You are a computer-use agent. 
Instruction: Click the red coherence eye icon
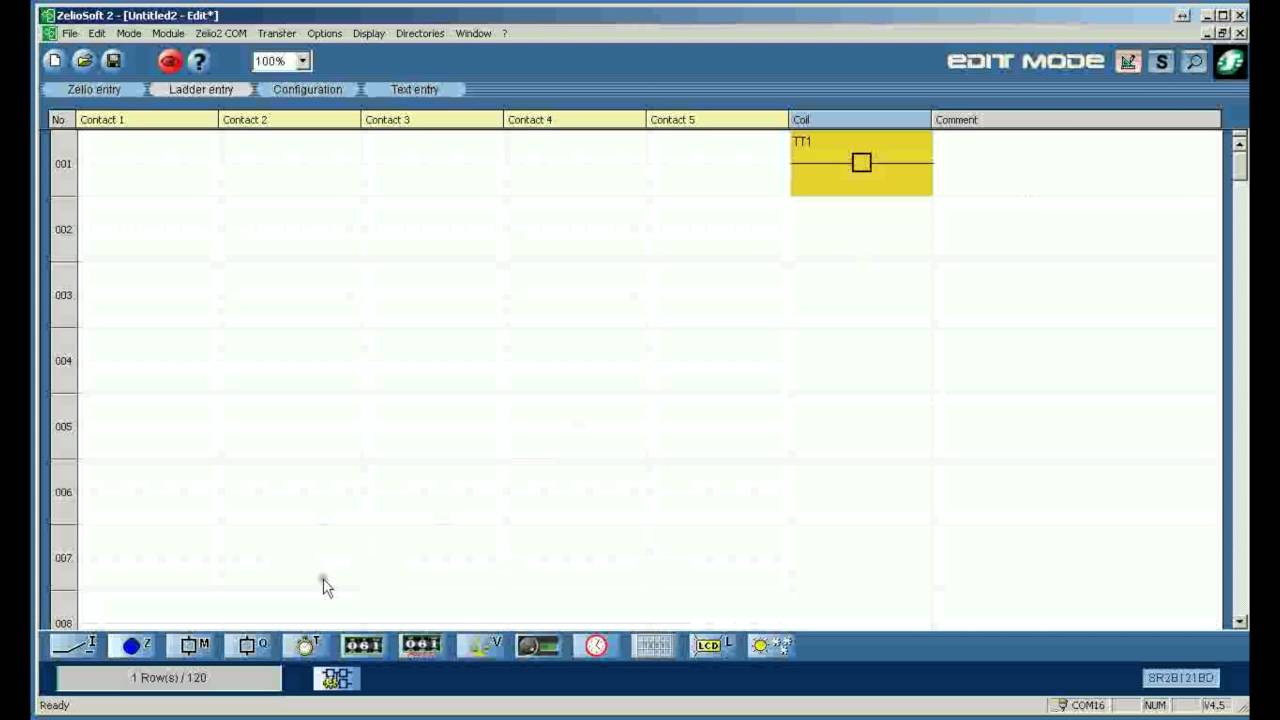[170, 62]
